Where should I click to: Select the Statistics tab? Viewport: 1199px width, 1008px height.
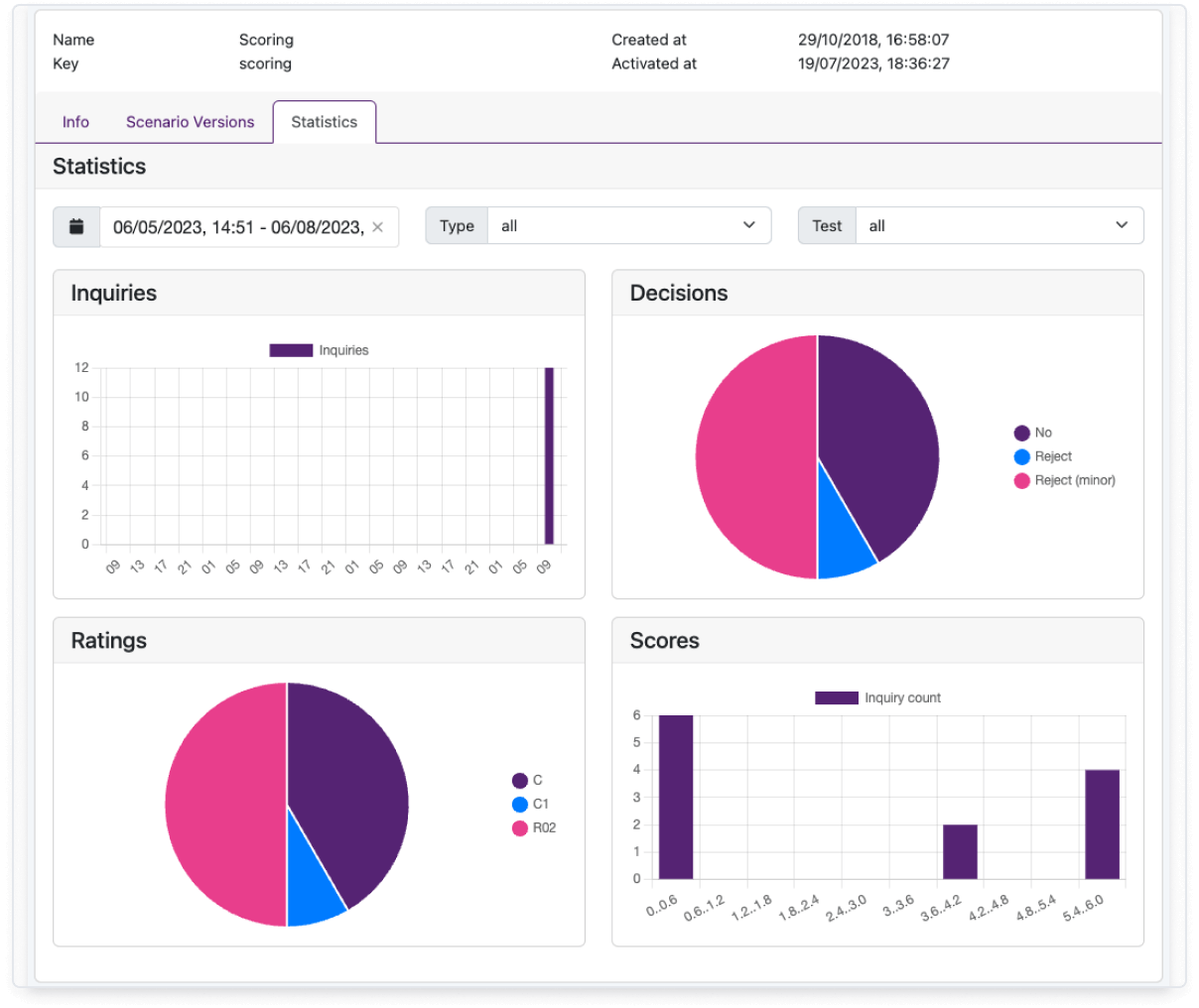click(325, 122)
